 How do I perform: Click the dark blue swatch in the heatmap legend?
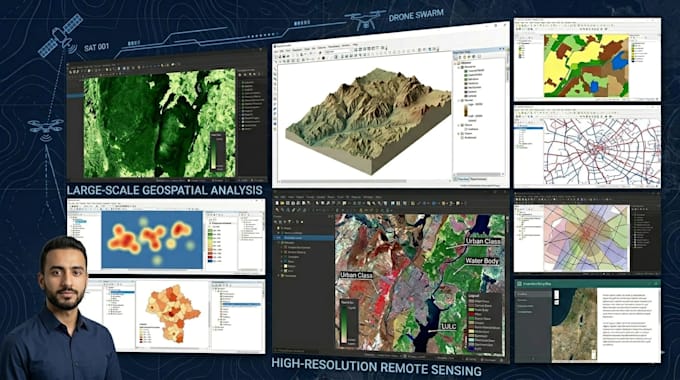(x=211, y=260)
